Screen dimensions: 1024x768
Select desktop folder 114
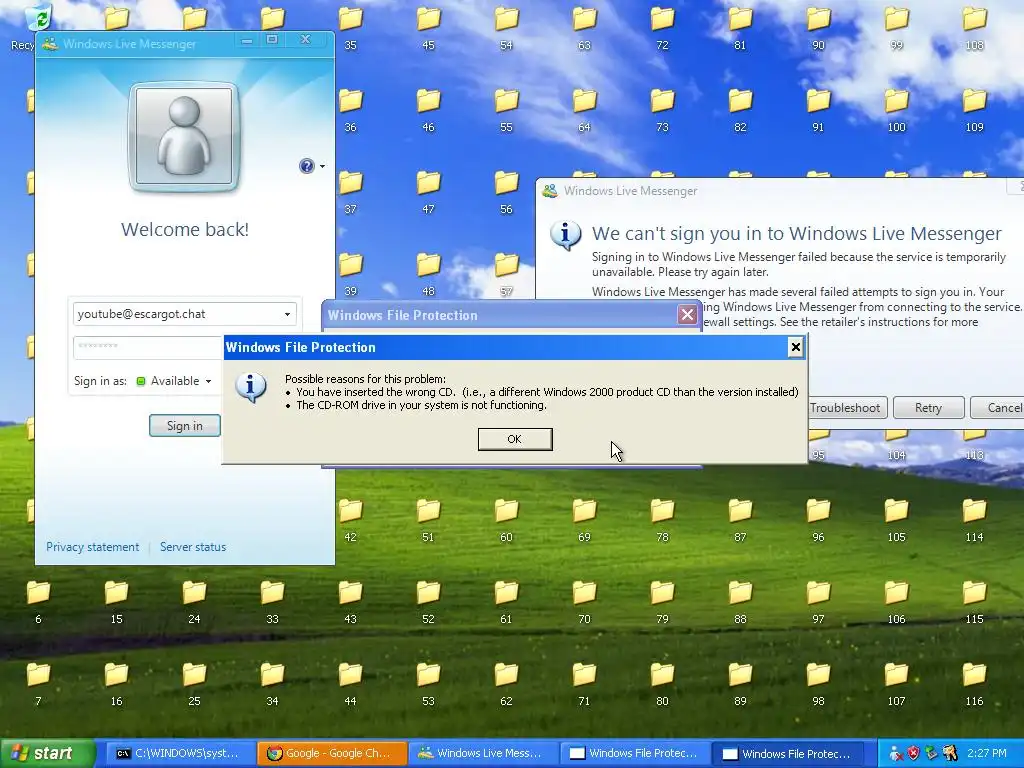[x=974, y=519]
